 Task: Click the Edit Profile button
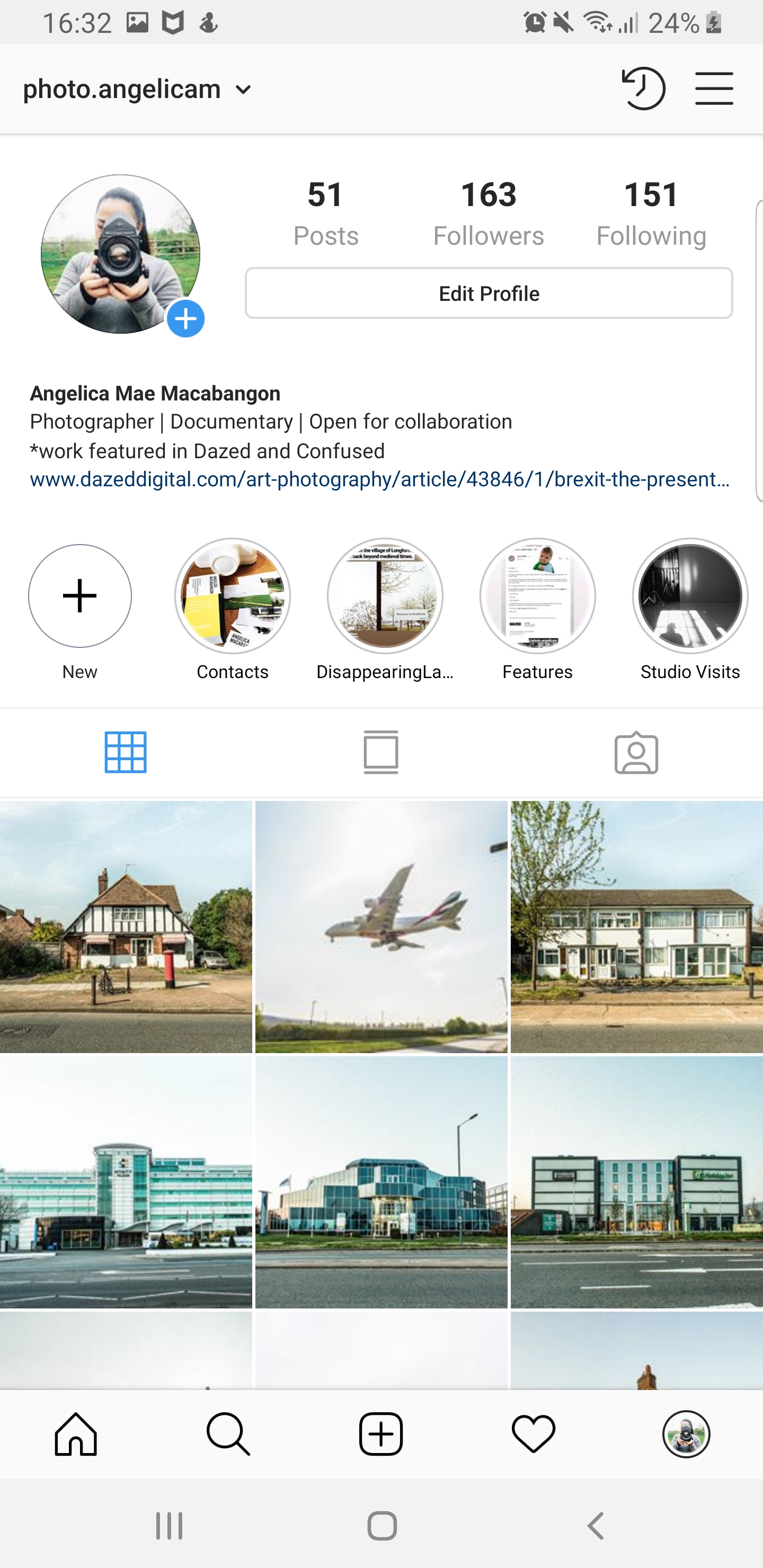pos(489,293)
